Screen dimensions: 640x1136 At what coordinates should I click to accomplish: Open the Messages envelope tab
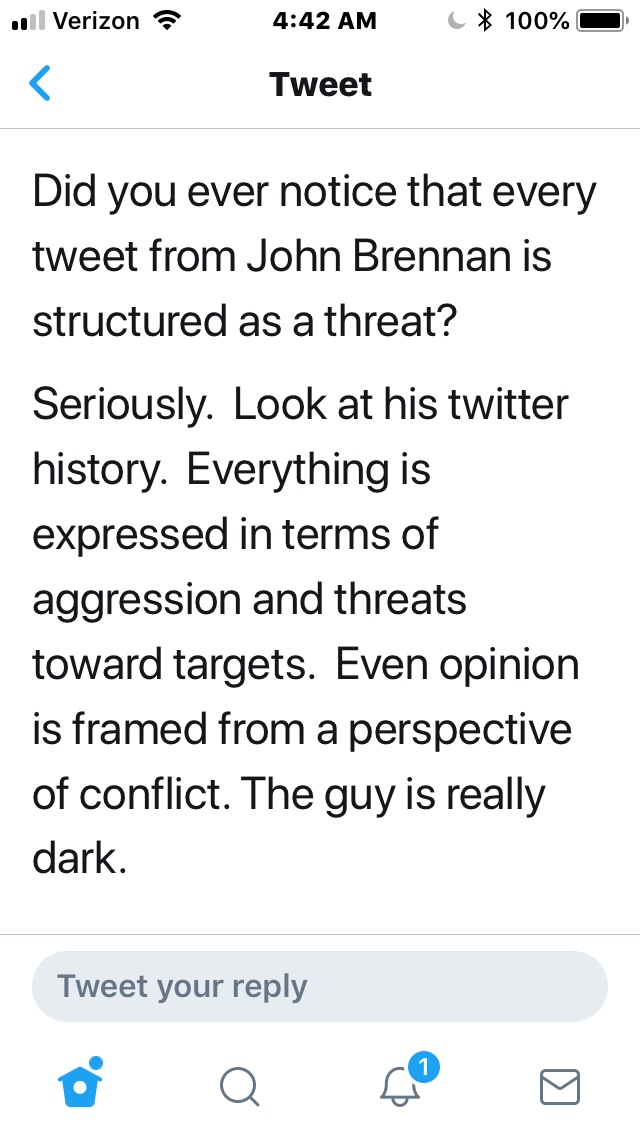click(560, 1086)
